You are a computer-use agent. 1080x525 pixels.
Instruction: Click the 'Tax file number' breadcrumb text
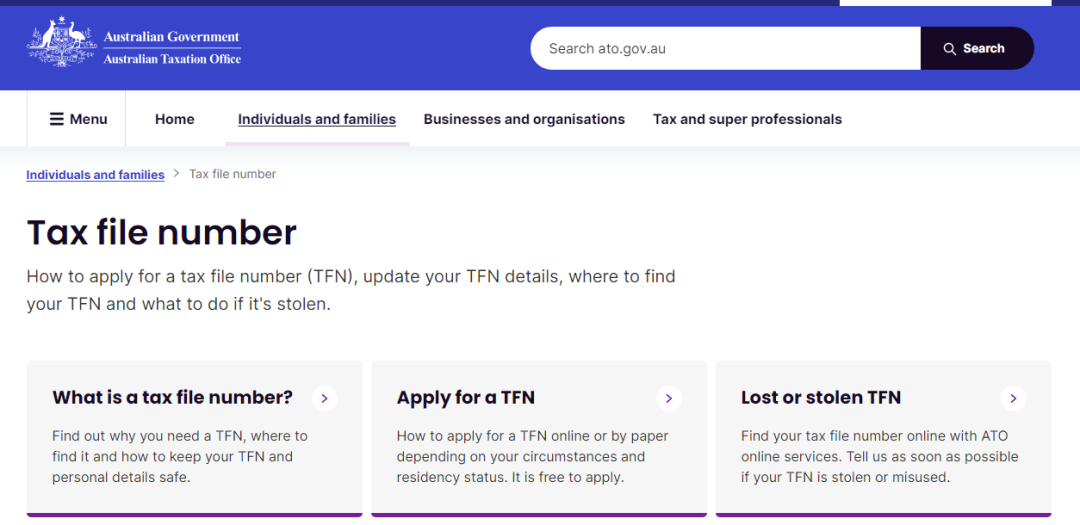click(233, 174)
